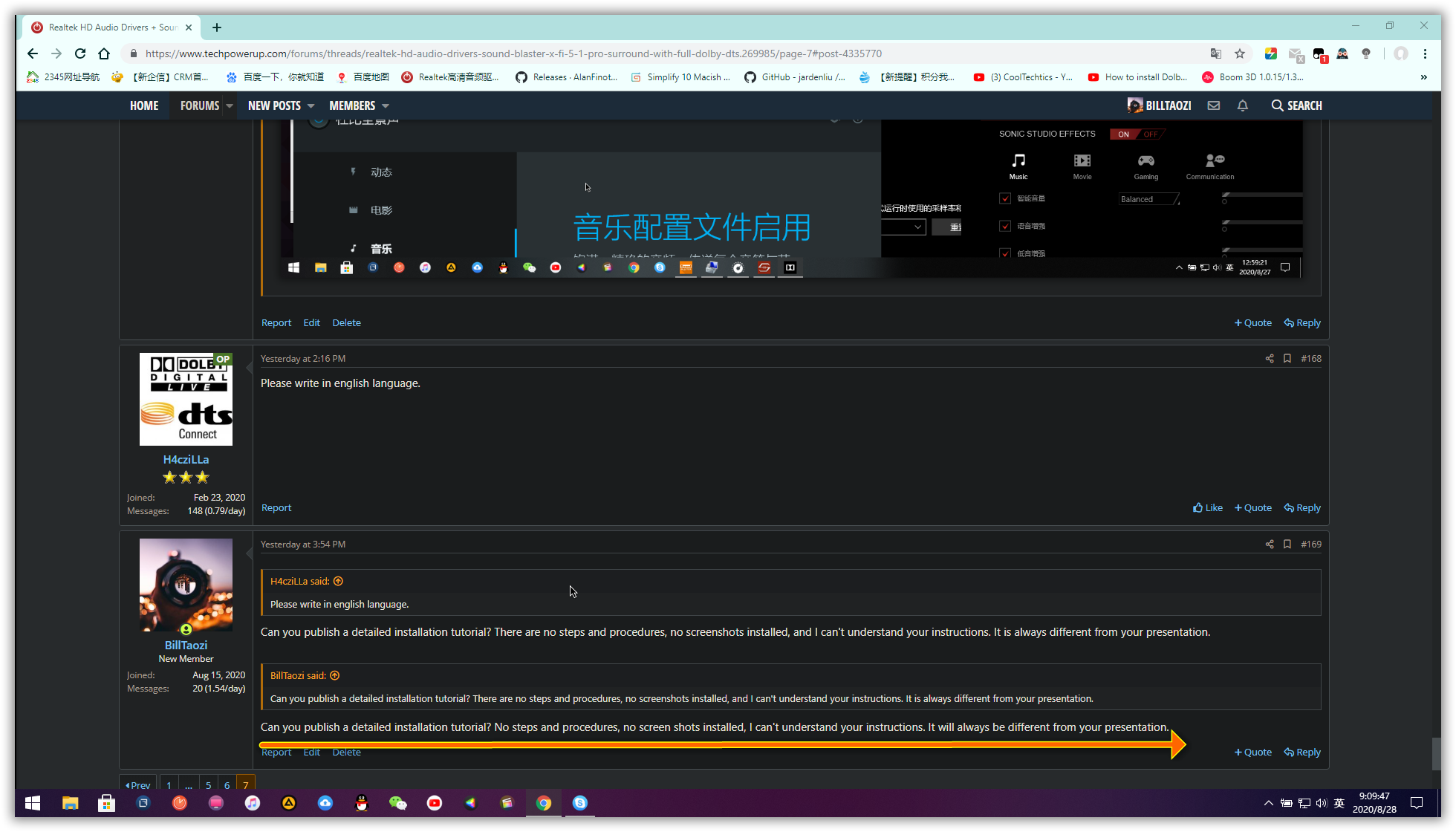This screenshot has height=832, width=1456.
Task: Expand FORUMS dropdown arrow
Action: 230,106
